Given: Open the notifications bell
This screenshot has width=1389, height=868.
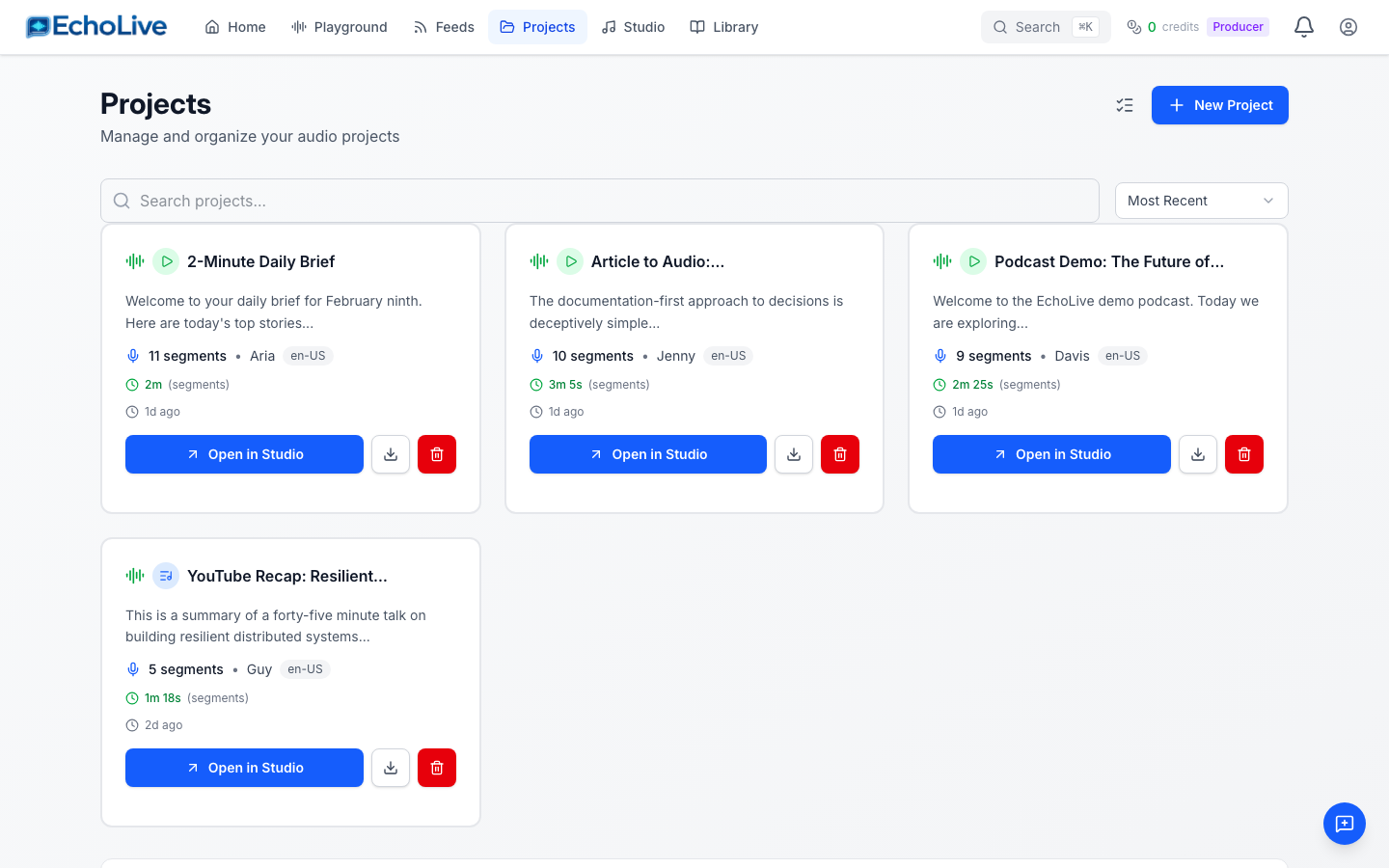Looking at the screenshot, I should coord(1303,27).
